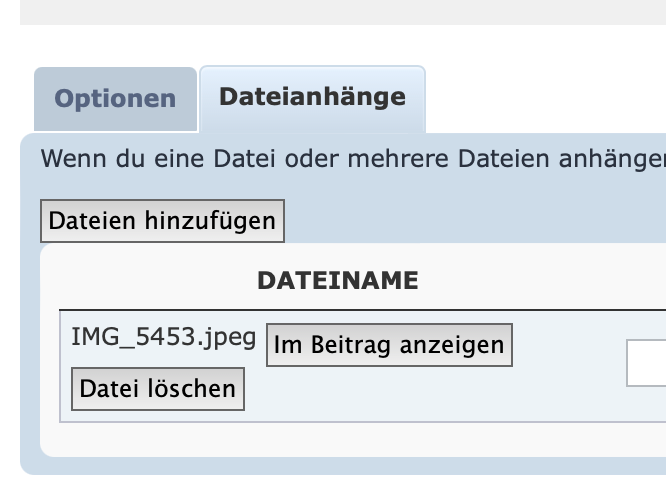Select the Dateianhänge tab

click(x=312, y=97)
